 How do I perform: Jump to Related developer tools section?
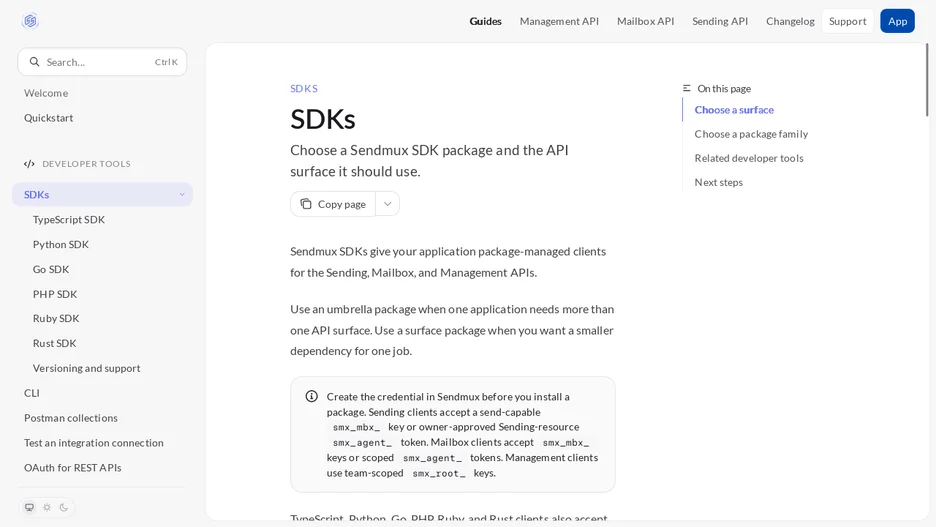pos(749,158)
